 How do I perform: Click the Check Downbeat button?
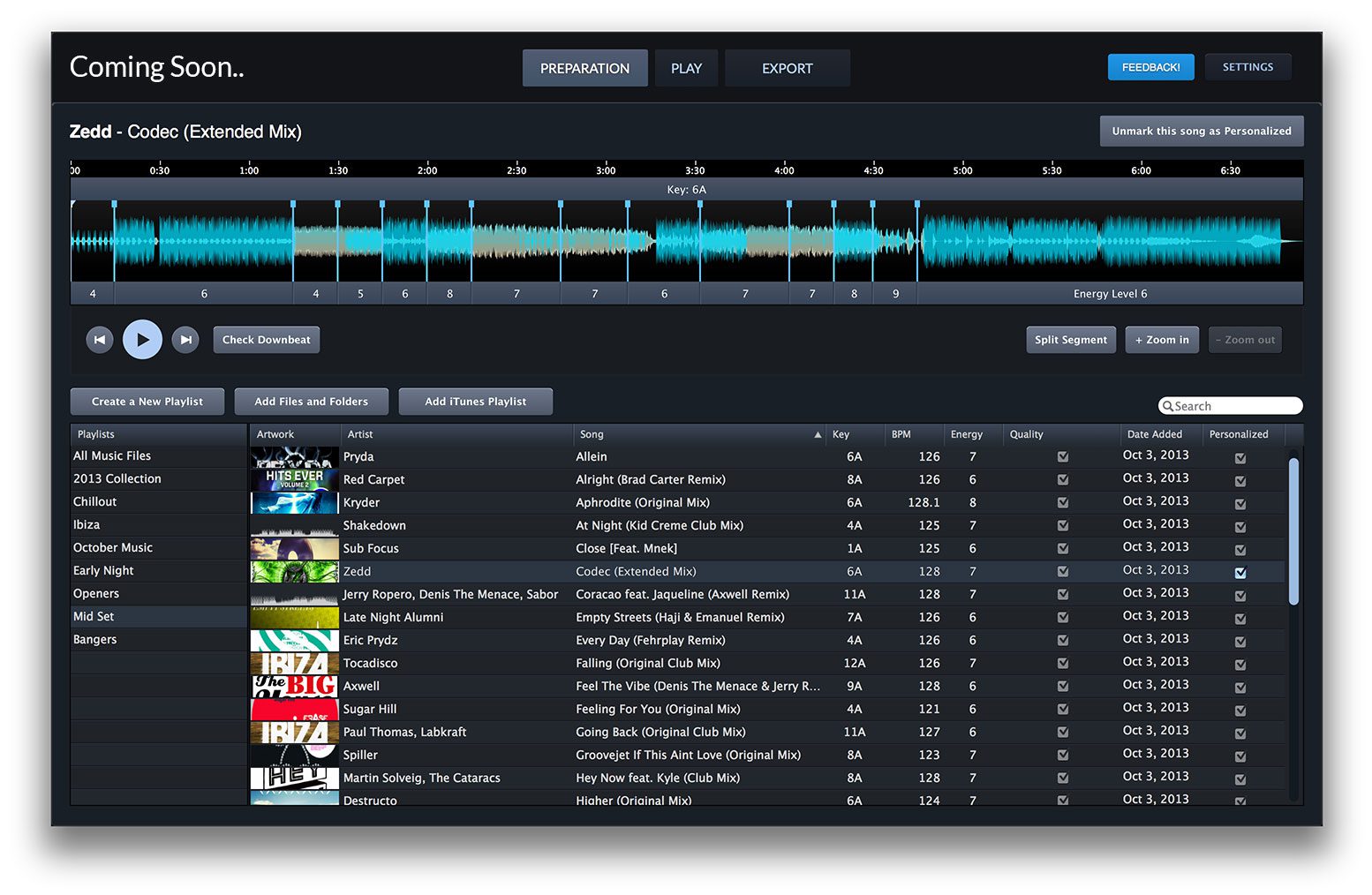coord(266,340)
